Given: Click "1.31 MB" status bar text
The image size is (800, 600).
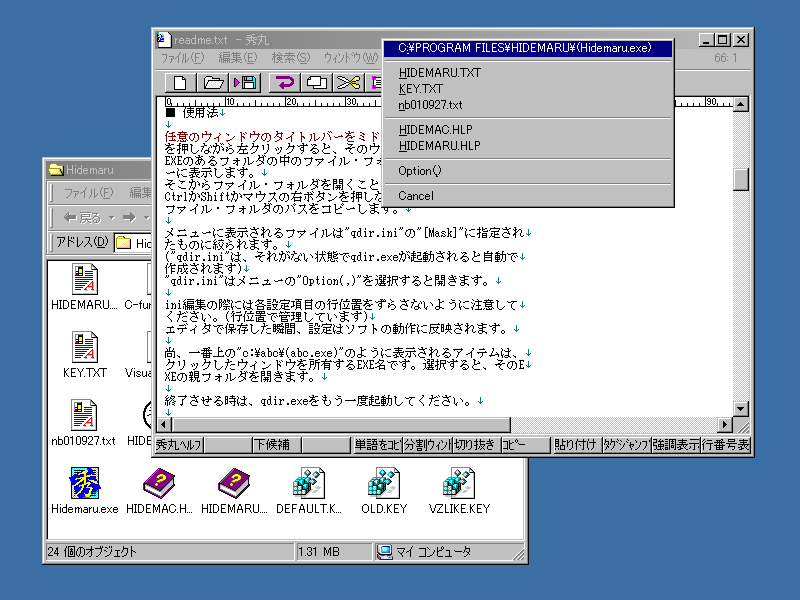Looking at the screenshot, I should point(319,552).
